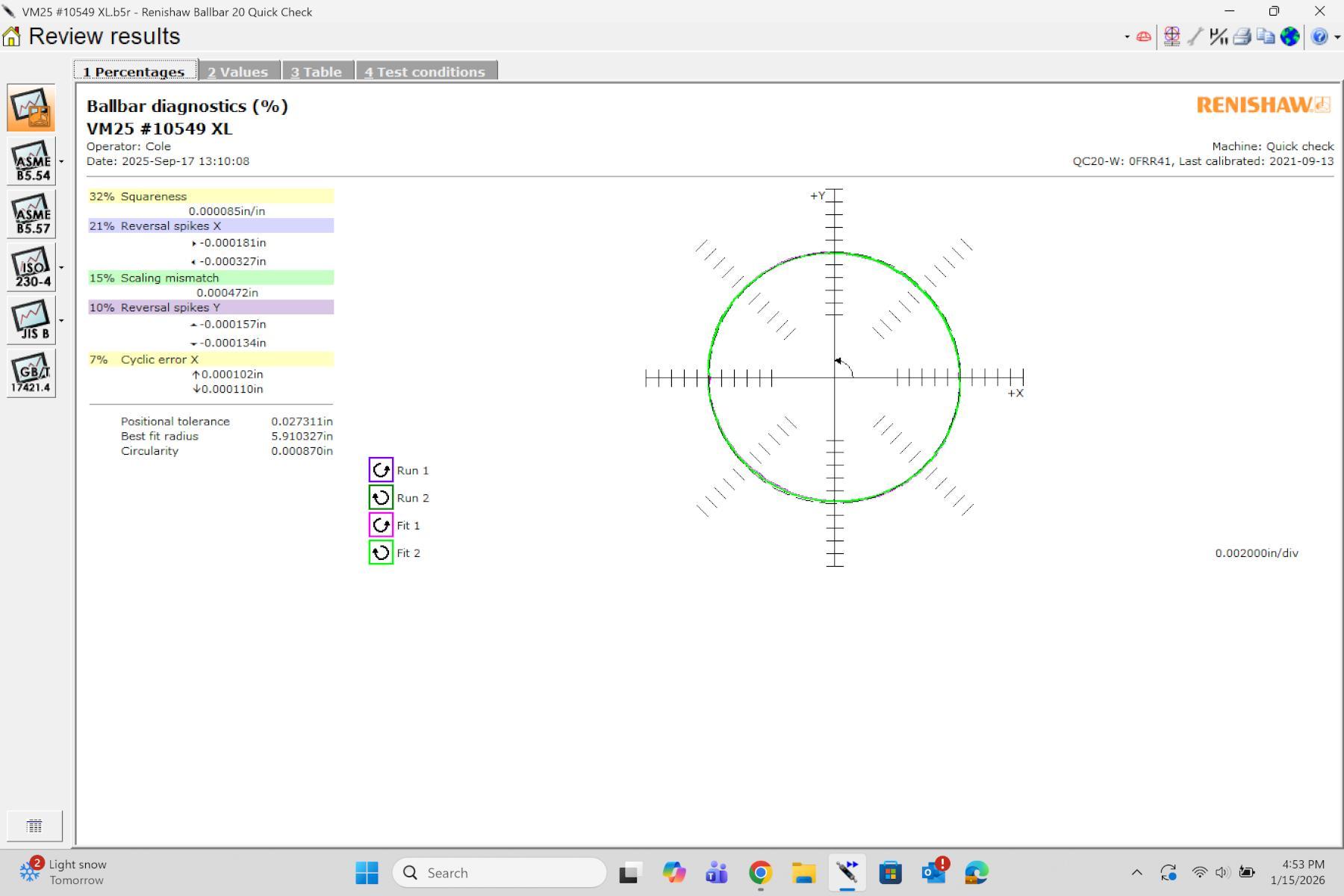Open the ISO 230-4 analysis view
This screenshot has height=896, width=1344.
[31, 267]
